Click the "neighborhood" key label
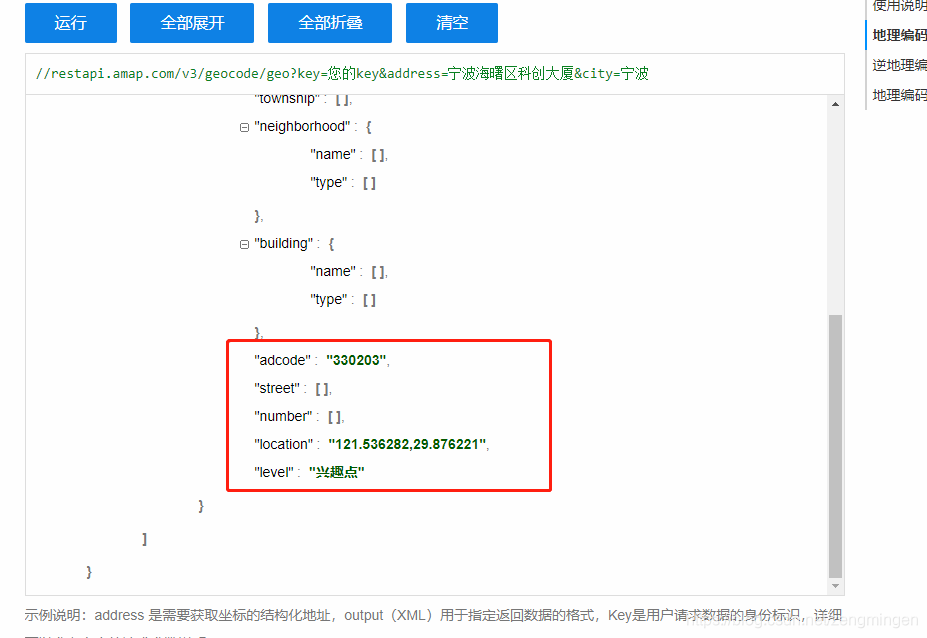The image size is (927, 638). click(x=302, y=127)
